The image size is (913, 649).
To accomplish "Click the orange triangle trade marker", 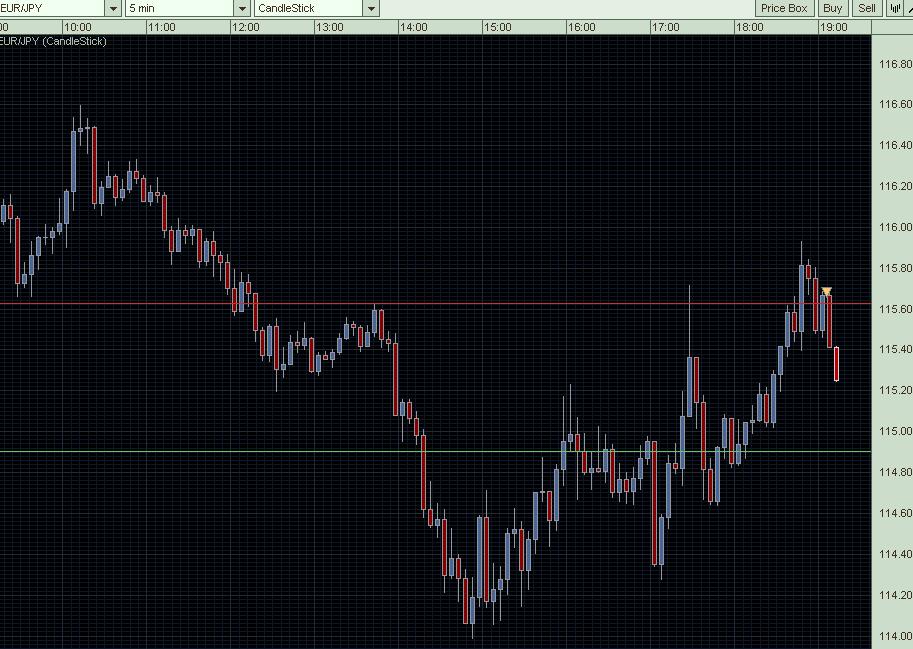I will click(826, 291).
